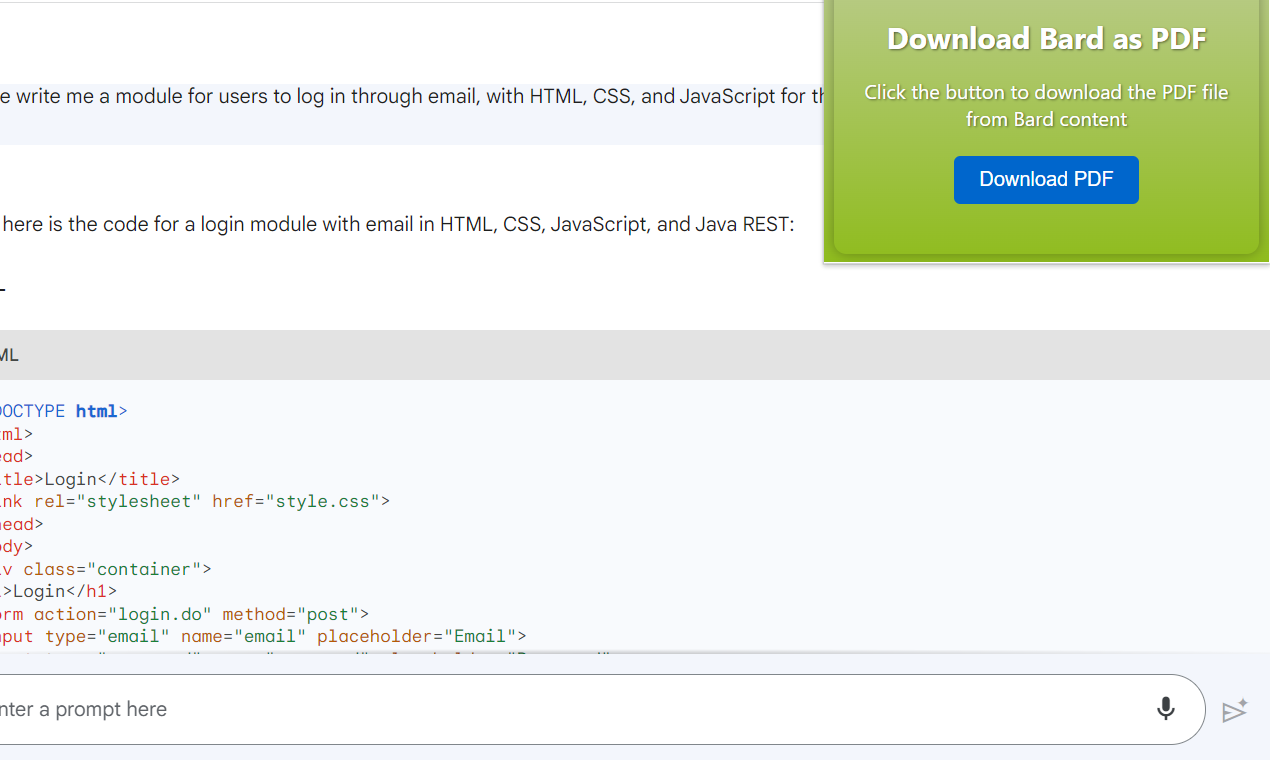Click the user prompt message text
Screen dimensions: 1270x760
412,97
